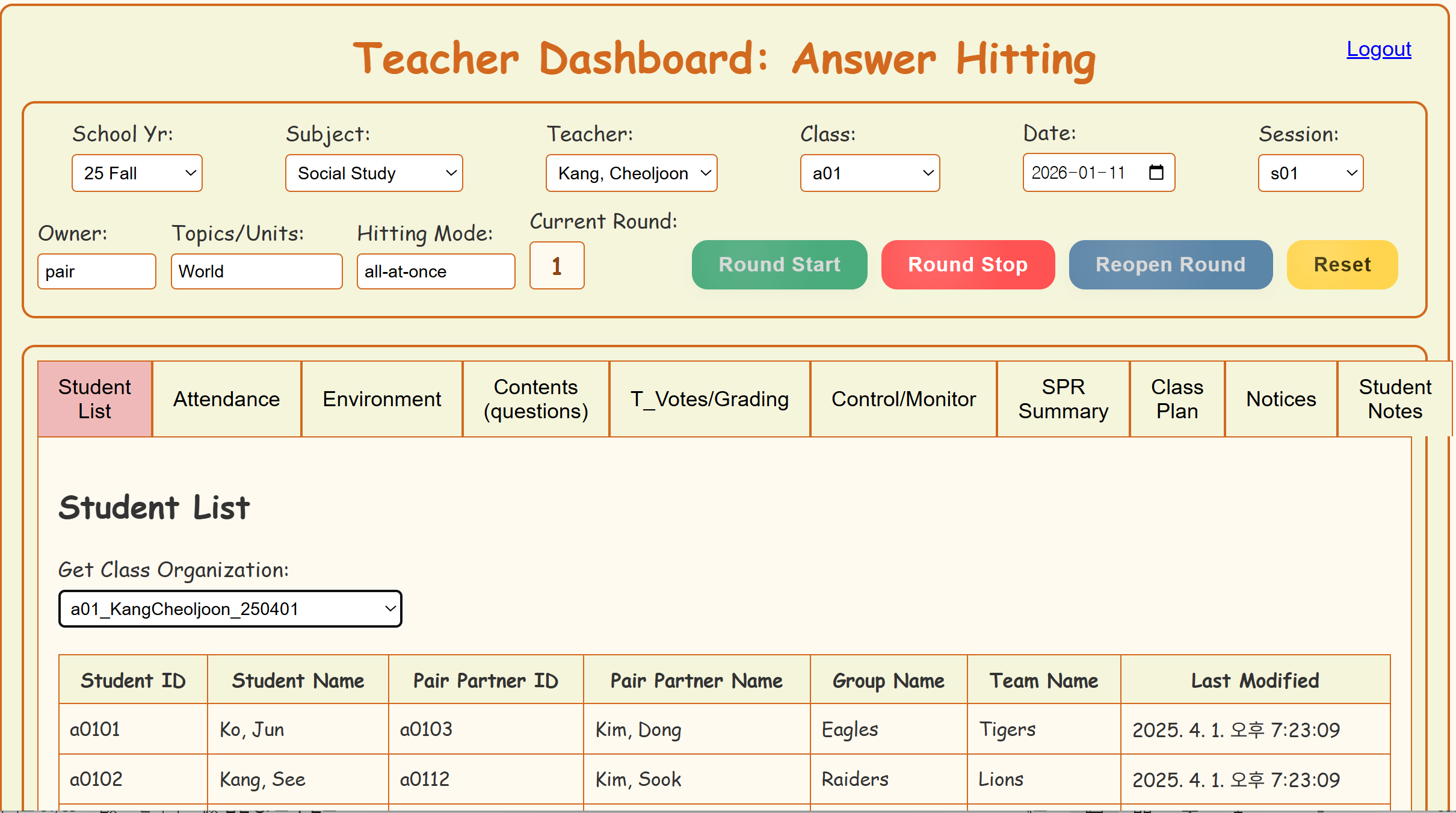Expand the School Yr dropdown

pyautogui.click(x=137, y=173)
